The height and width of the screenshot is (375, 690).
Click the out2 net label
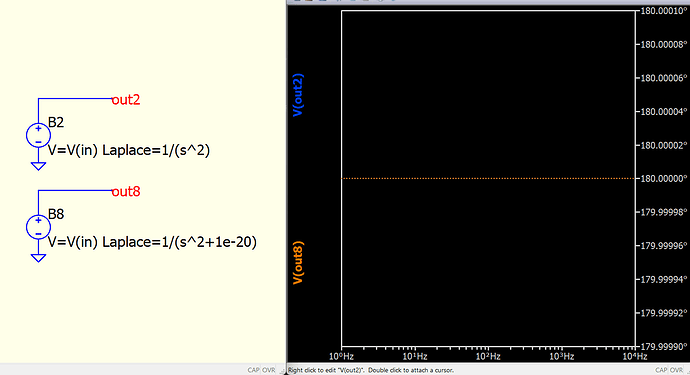126,100
